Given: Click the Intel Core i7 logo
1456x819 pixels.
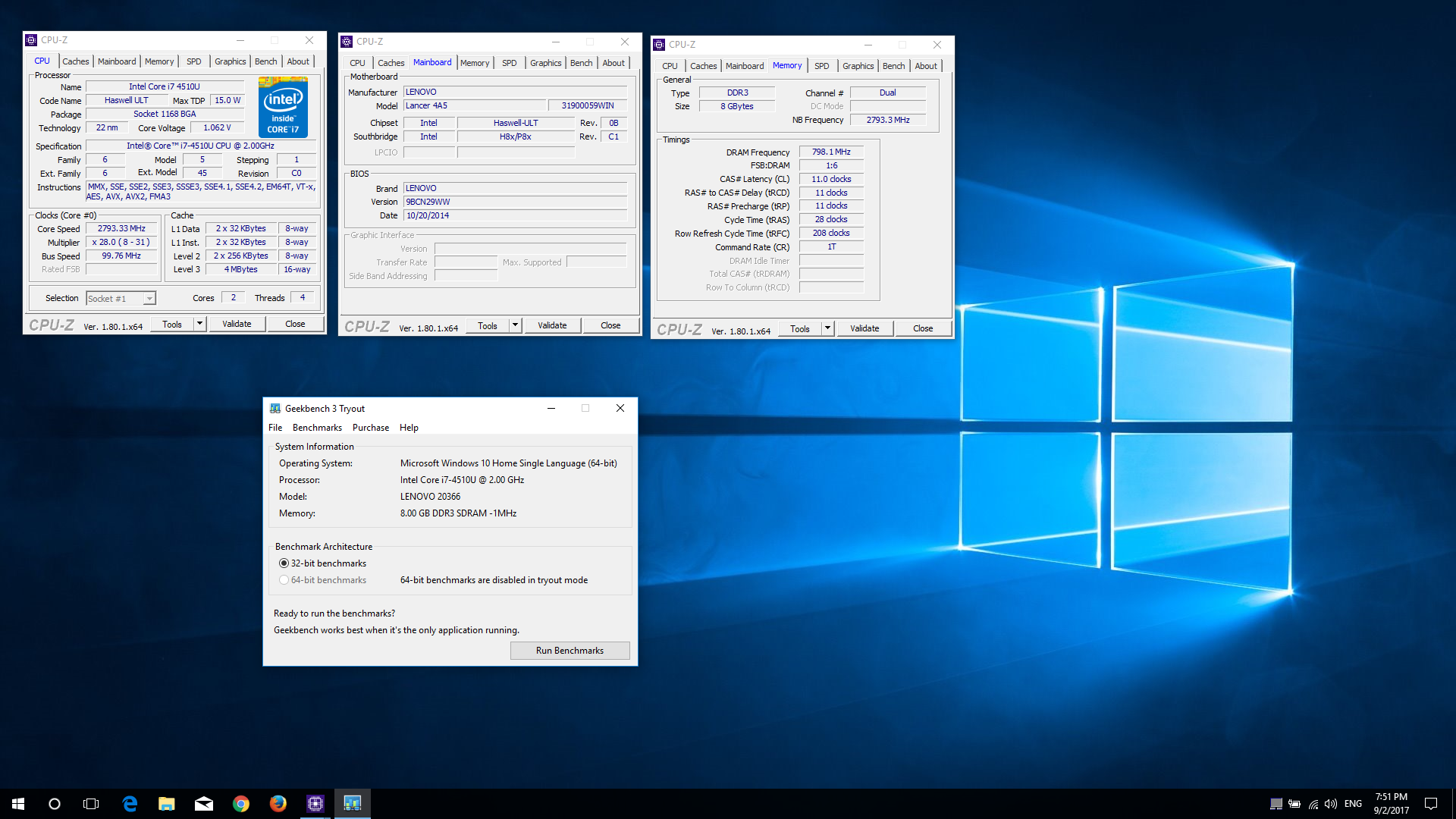Looking at the screenshot, I should pyautogui.click(x=283, y=107).
